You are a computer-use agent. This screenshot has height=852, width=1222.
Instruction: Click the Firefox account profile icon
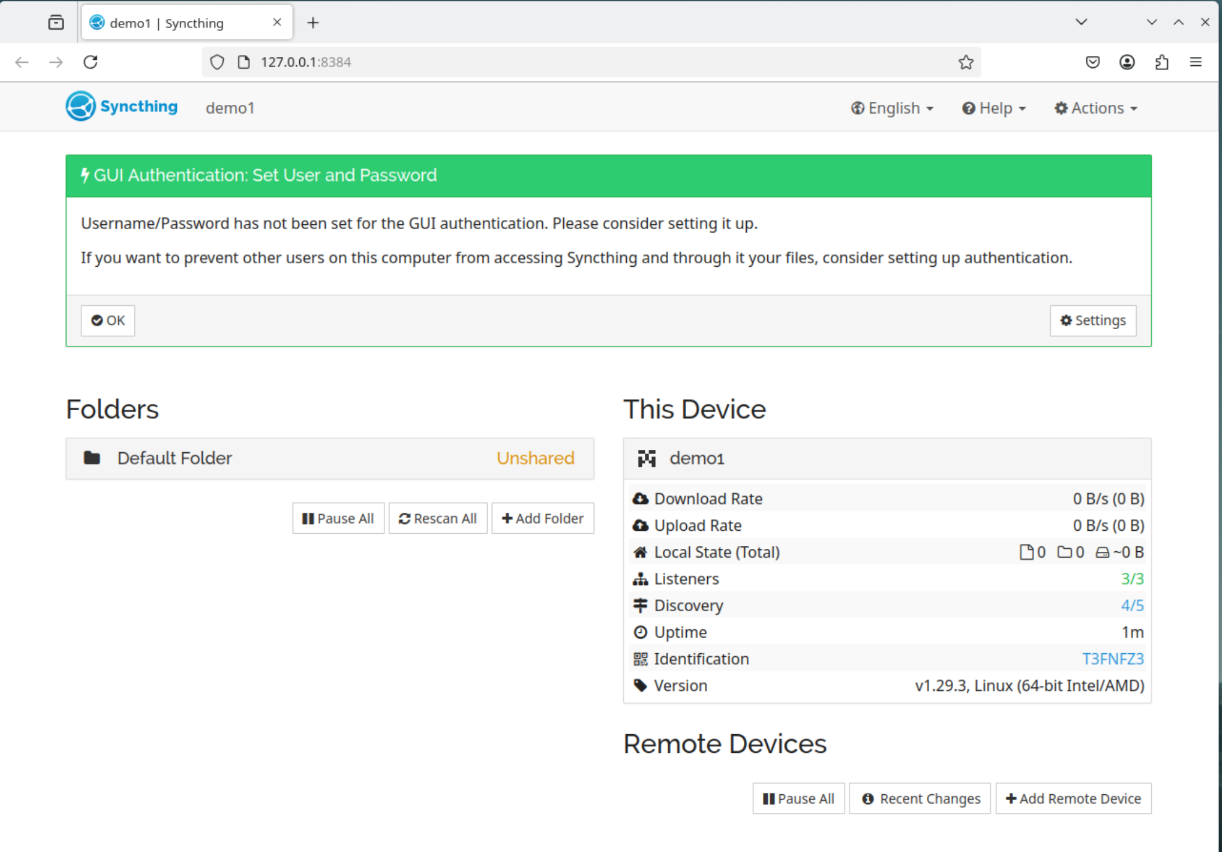pyautogui.click(x=1127, y=62)
